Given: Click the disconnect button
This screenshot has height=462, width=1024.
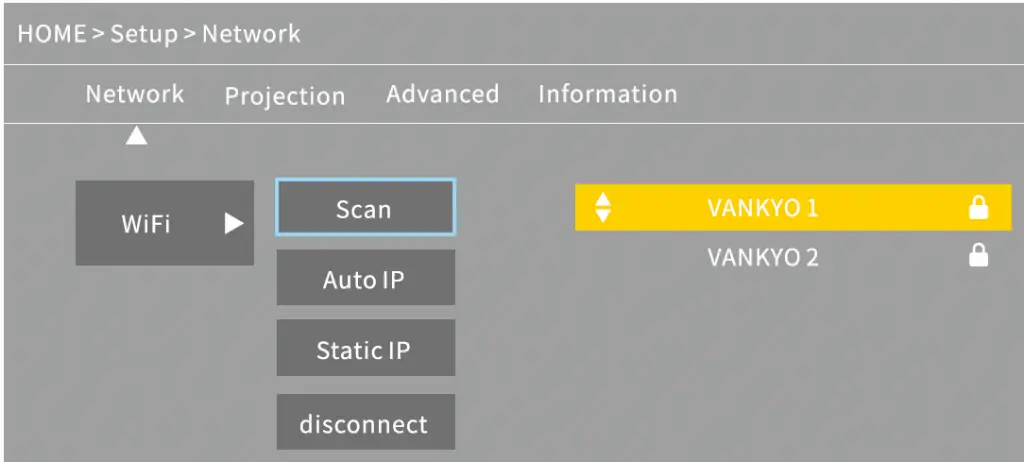Looking at the screenshot, I should point(365,423).
